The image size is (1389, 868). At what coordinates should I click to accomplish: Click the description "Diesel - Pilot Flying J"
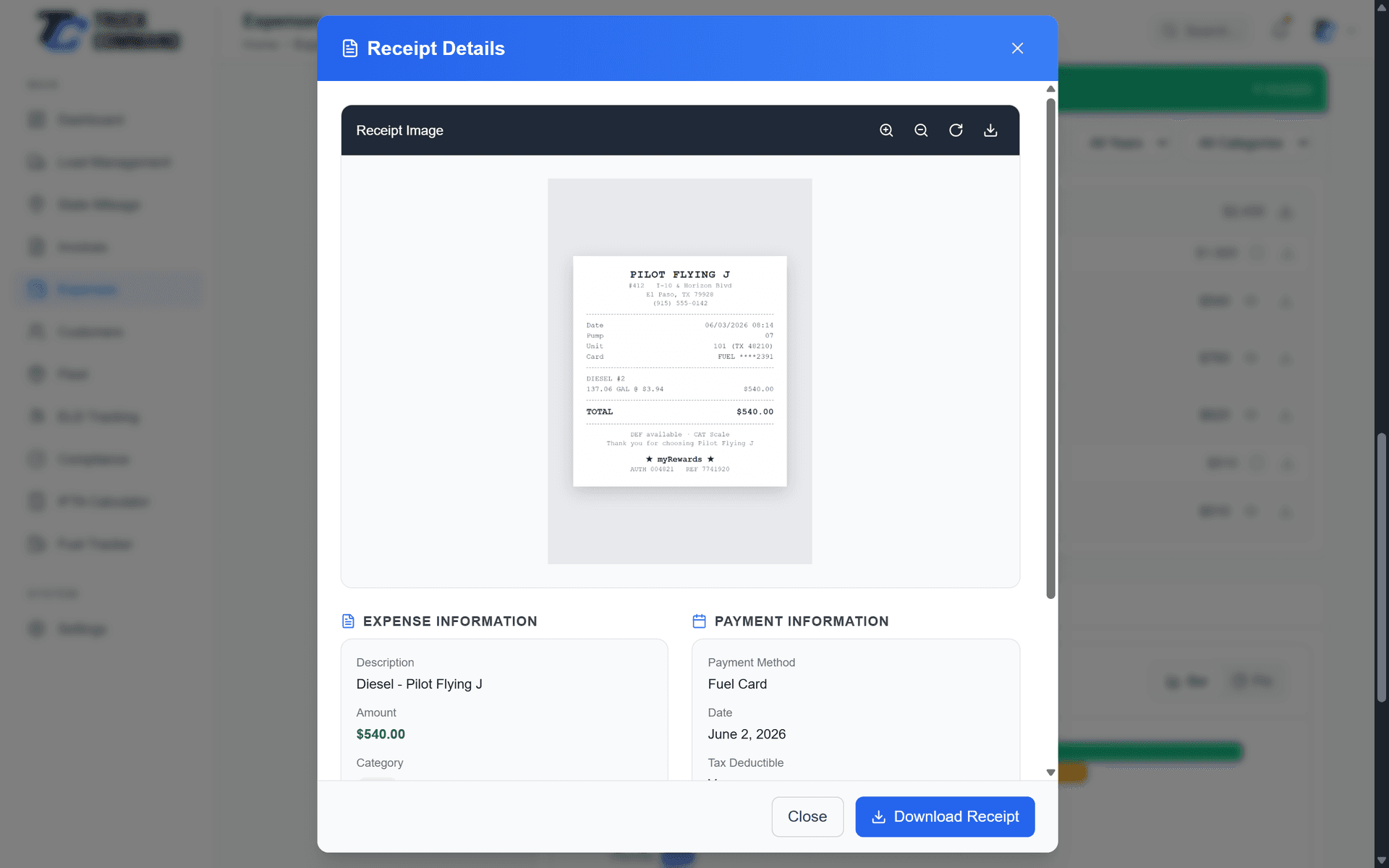(420, 684)
